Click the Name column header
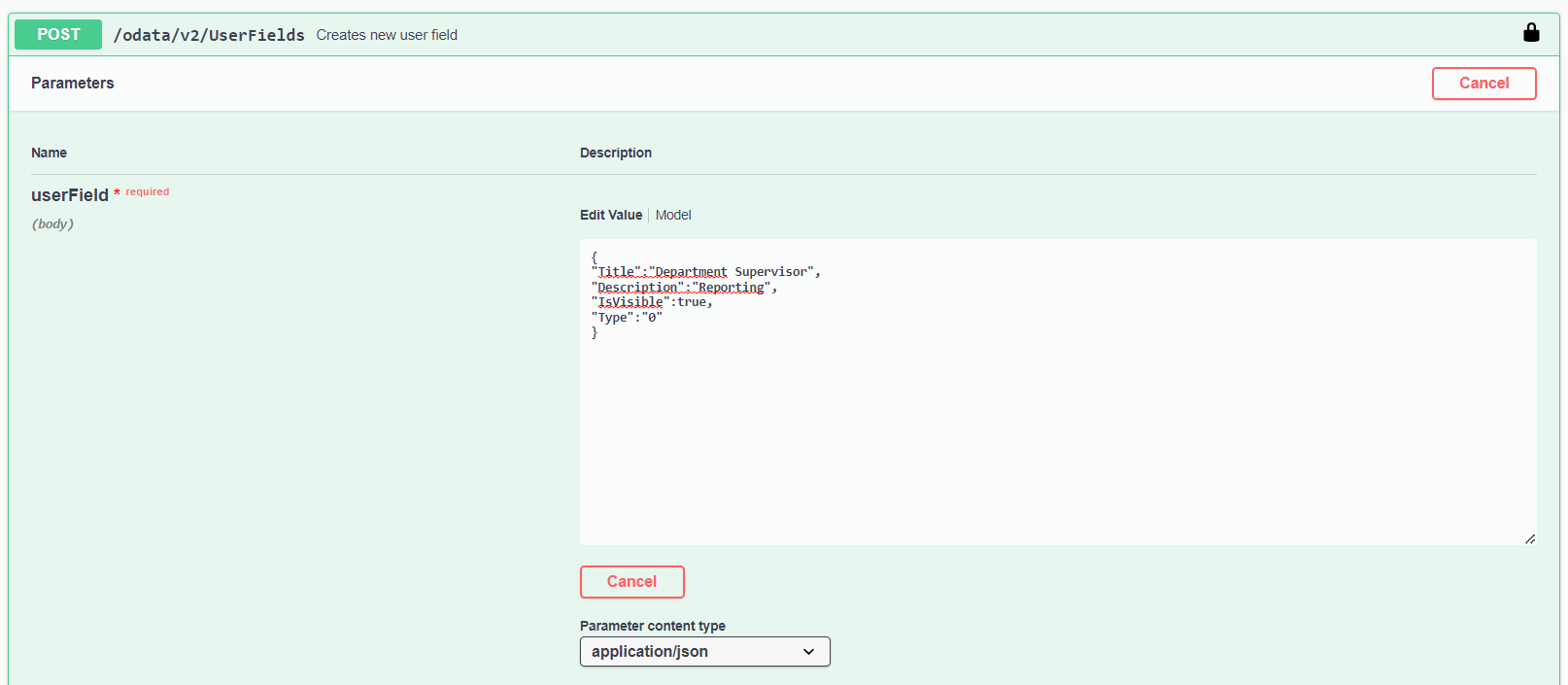Screen dimensions: 1568x685 pos(49,153)
